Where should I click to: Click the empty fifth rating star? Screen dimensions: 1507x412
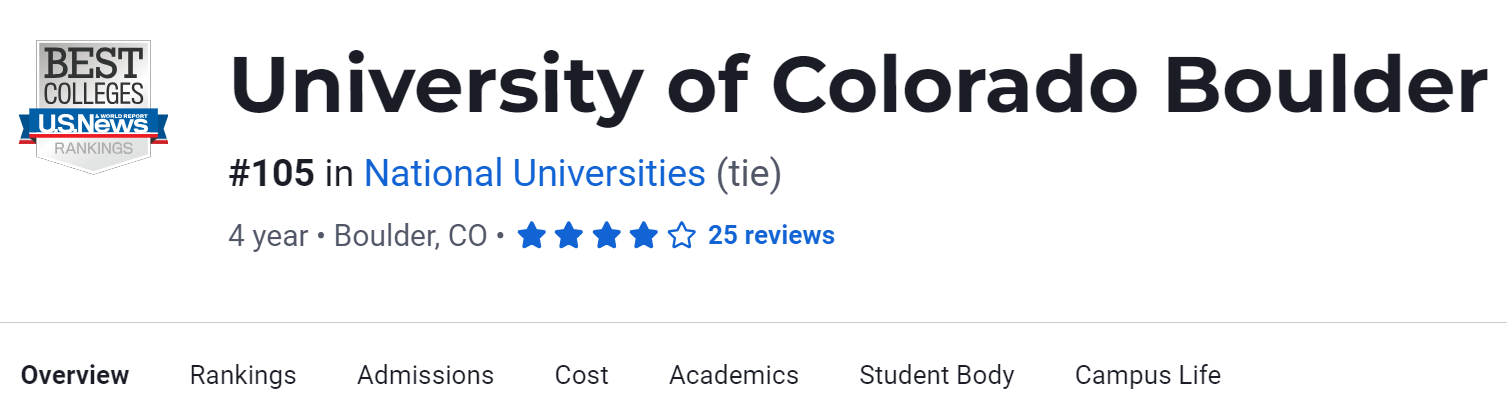coord(682,236)
